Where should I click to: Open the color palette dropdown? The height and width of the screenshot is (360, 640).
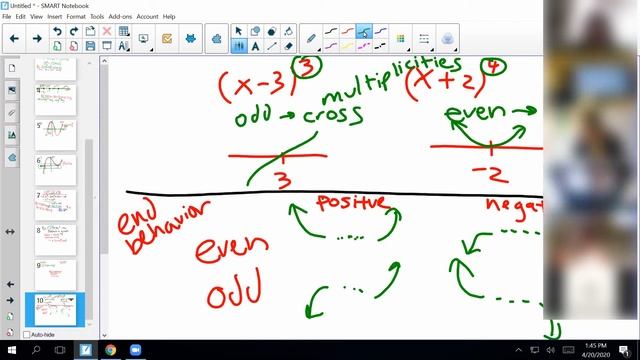(x=409, y=50)
